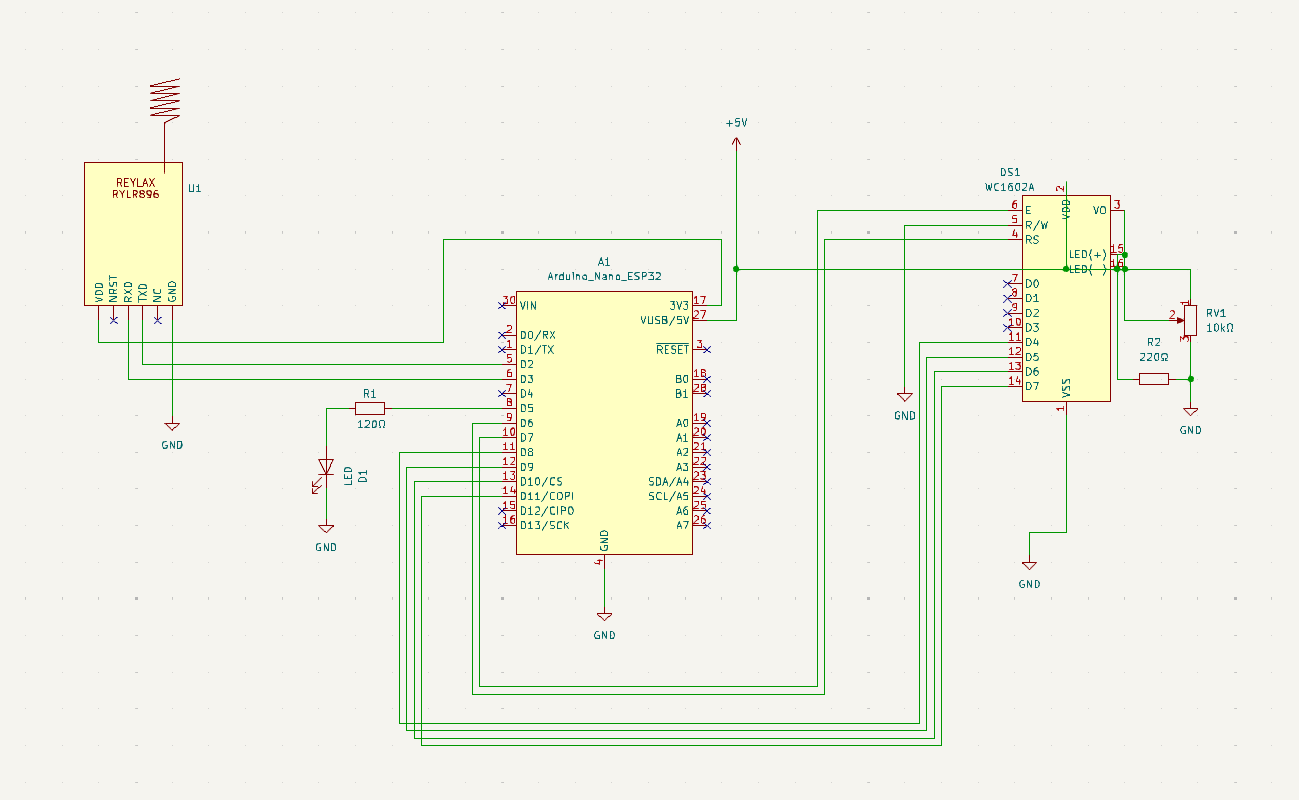Click the LED(+) pin label
The height and width of the screenshot is (800, 1299).
[x=1088, y=254]
